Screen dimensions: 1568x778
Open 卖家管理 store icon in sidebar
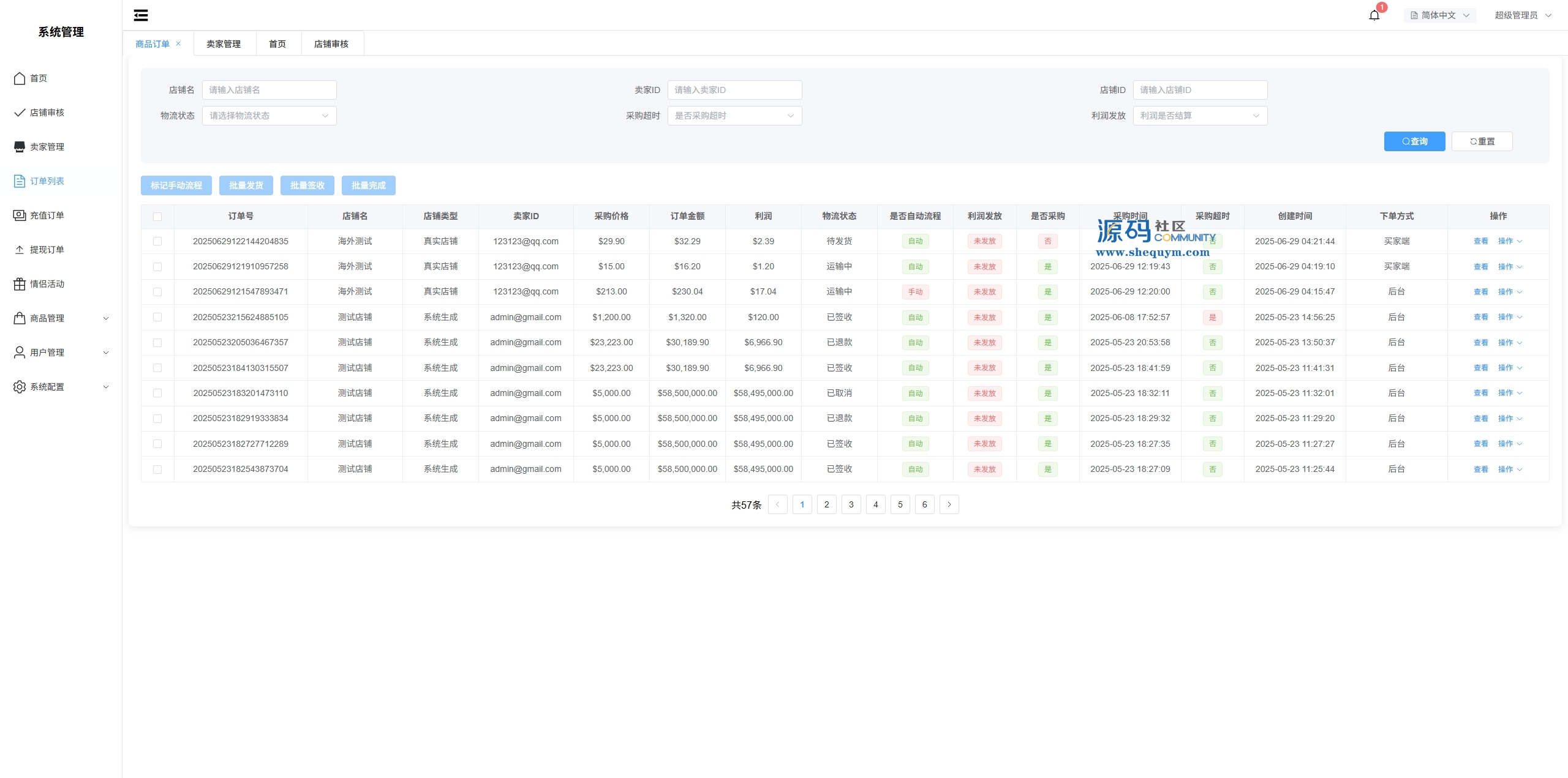pyautogui.click(x=20, y=147)
